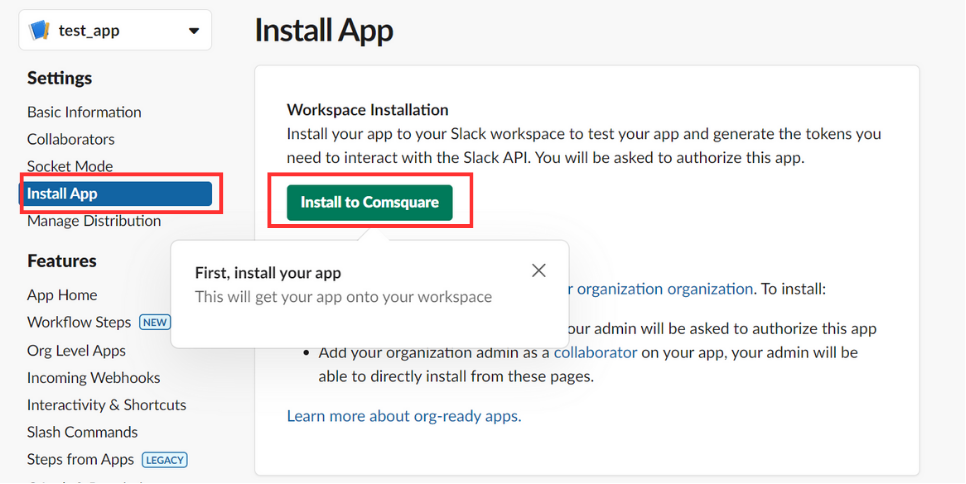Screen dimensions: 966x484
Task: Open Learn more about org-ready apps
Action: pyautogui.click(x=404, y=416)
